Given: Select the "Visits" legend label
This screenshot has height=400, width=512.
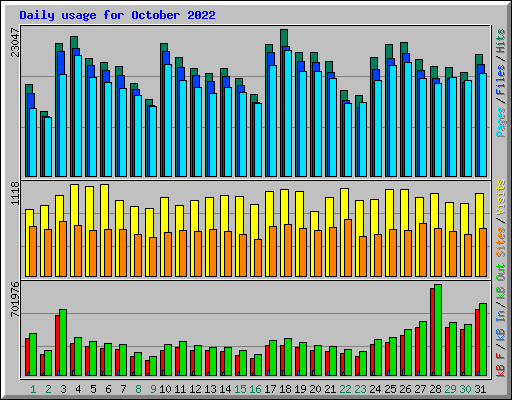Looking at the screenshot, I should tap(501, 197).
